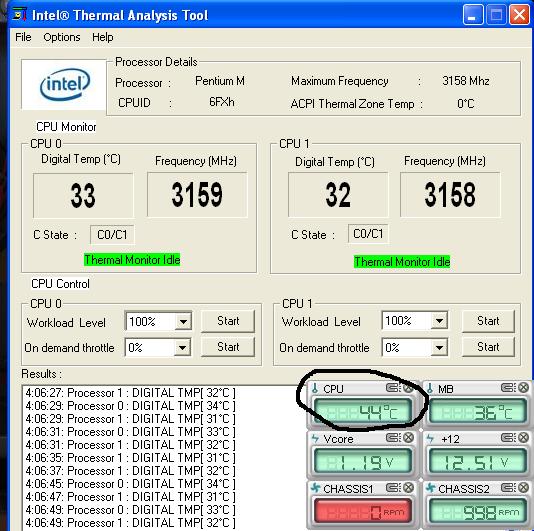Close the +12 voltage panel
The image size is (534, 531).
coord(523,437)
